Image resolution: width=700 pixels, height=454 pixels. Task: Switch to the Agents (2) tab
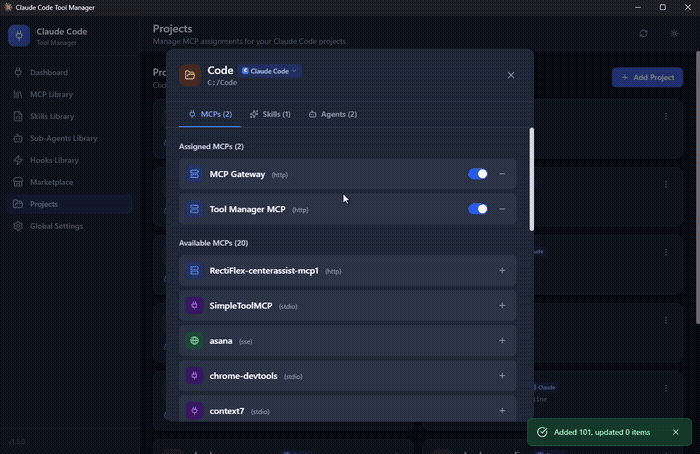[333, 114]
